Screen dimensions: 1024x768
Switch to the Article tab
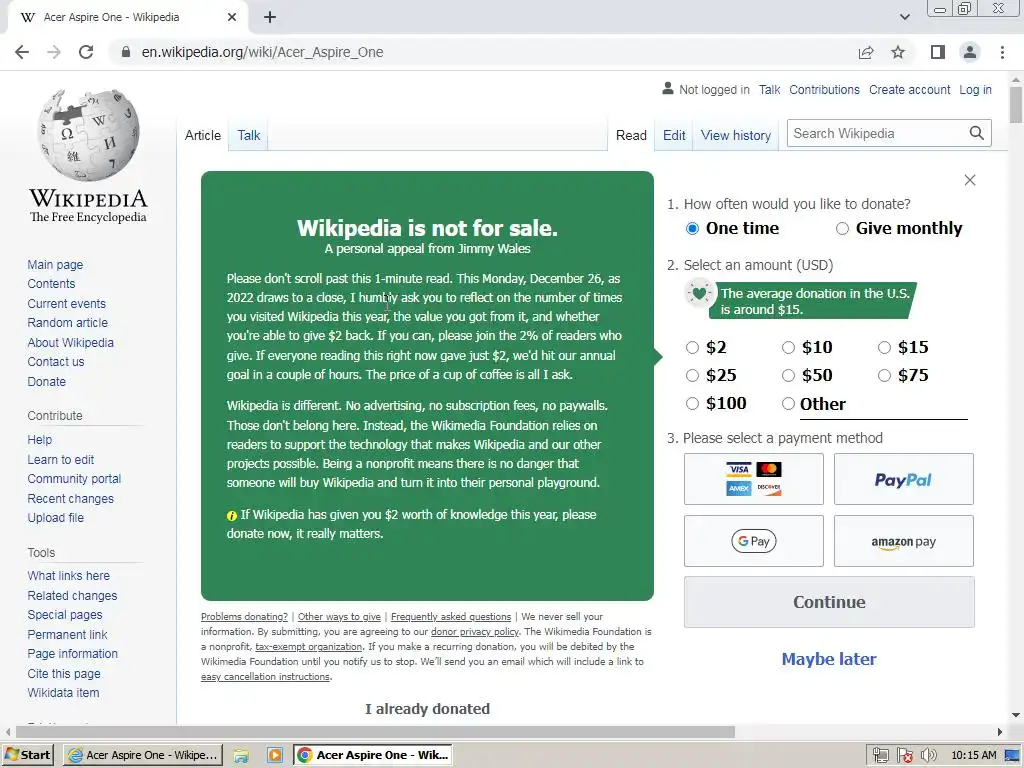[x=202, y=135]
